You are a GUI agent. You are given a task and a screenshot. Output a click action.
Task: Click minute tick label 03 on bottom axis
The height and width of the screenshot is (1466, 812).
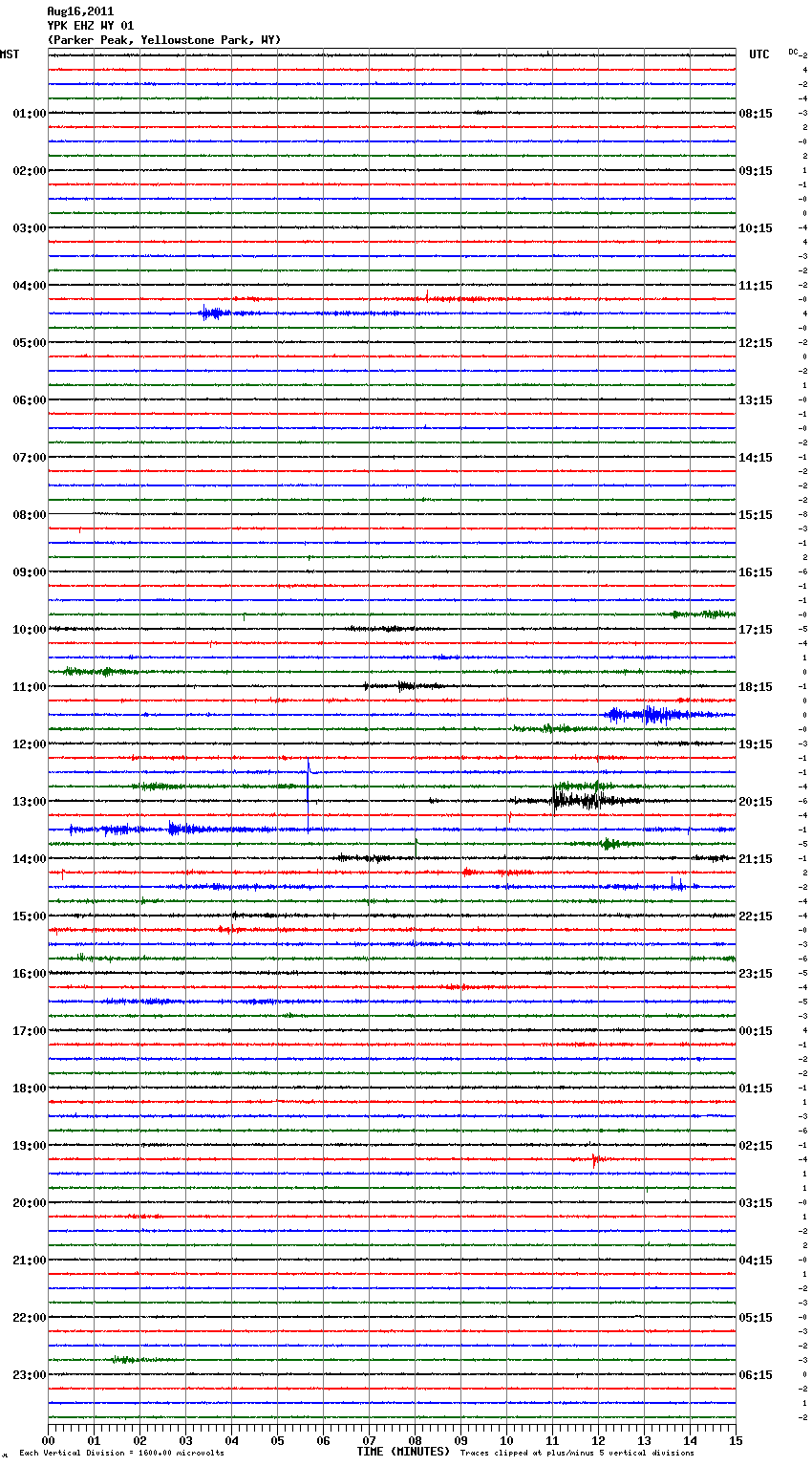pyautogui.click(x=185, y=1440)
